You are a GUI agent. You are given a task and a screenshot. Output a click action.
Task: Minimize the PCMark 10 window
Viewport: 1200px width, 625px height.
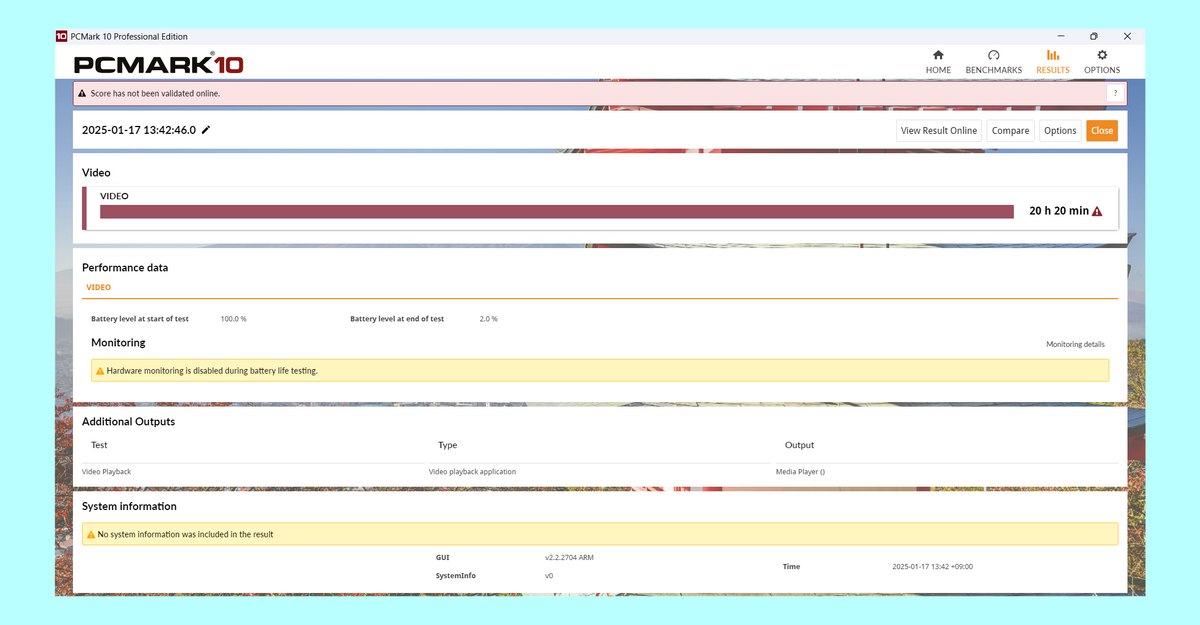pos(1060,37)
